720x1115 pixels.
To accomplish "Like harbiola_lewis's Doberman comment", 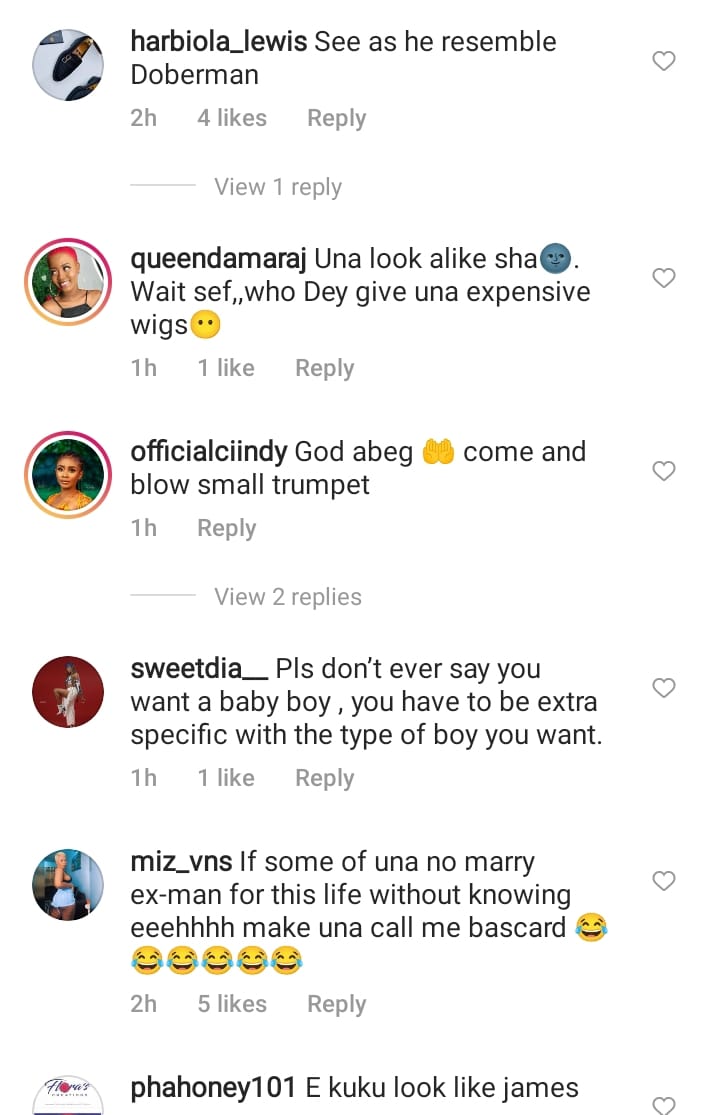I will click(664, 62).
